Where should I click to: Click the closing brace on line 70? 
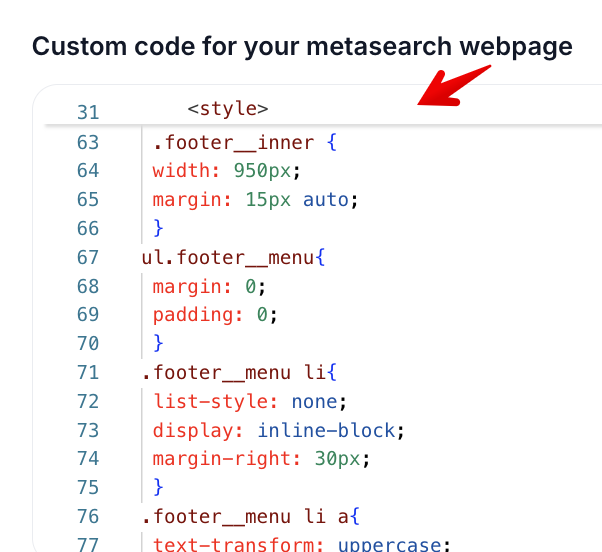158,343
